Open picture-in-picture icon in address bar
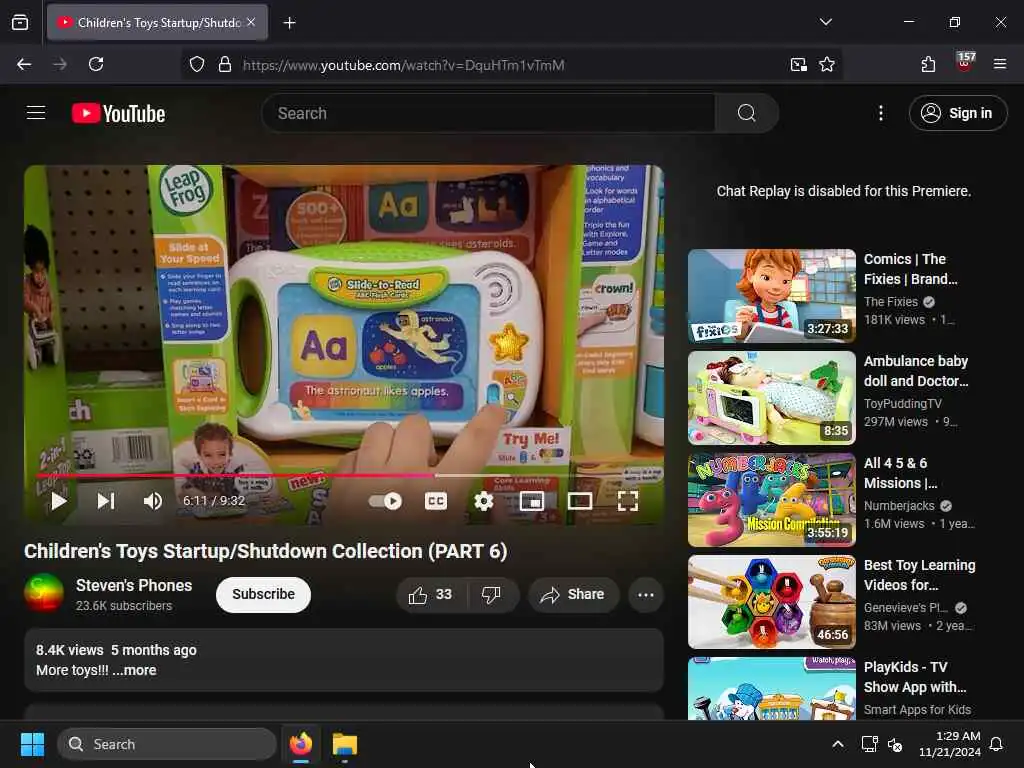1024x768 pixels. (x=799, y=64)
